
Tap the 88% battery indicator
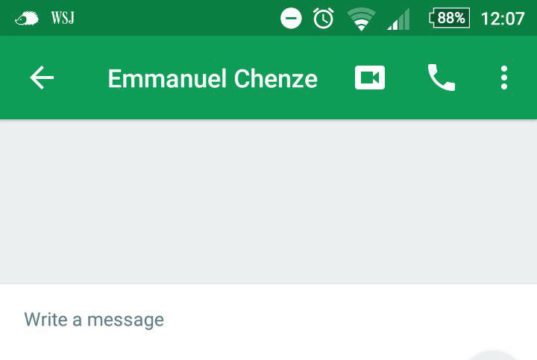(x=449, y=18)
